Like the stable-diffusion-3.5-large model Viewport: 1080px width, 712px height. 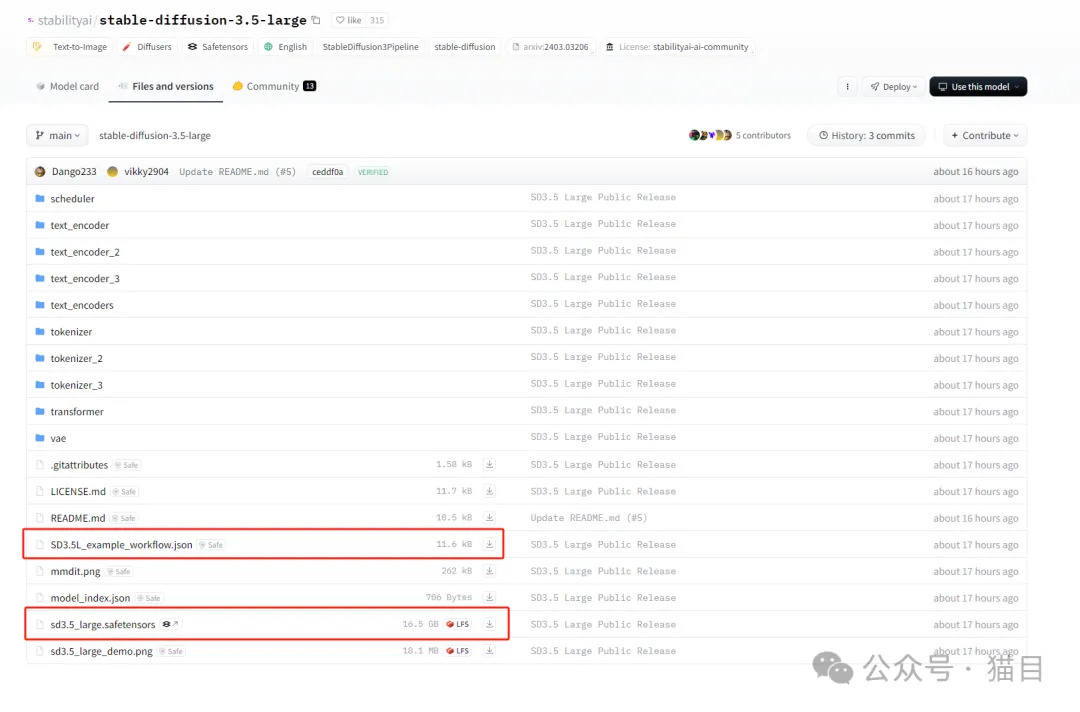(349, 20)
